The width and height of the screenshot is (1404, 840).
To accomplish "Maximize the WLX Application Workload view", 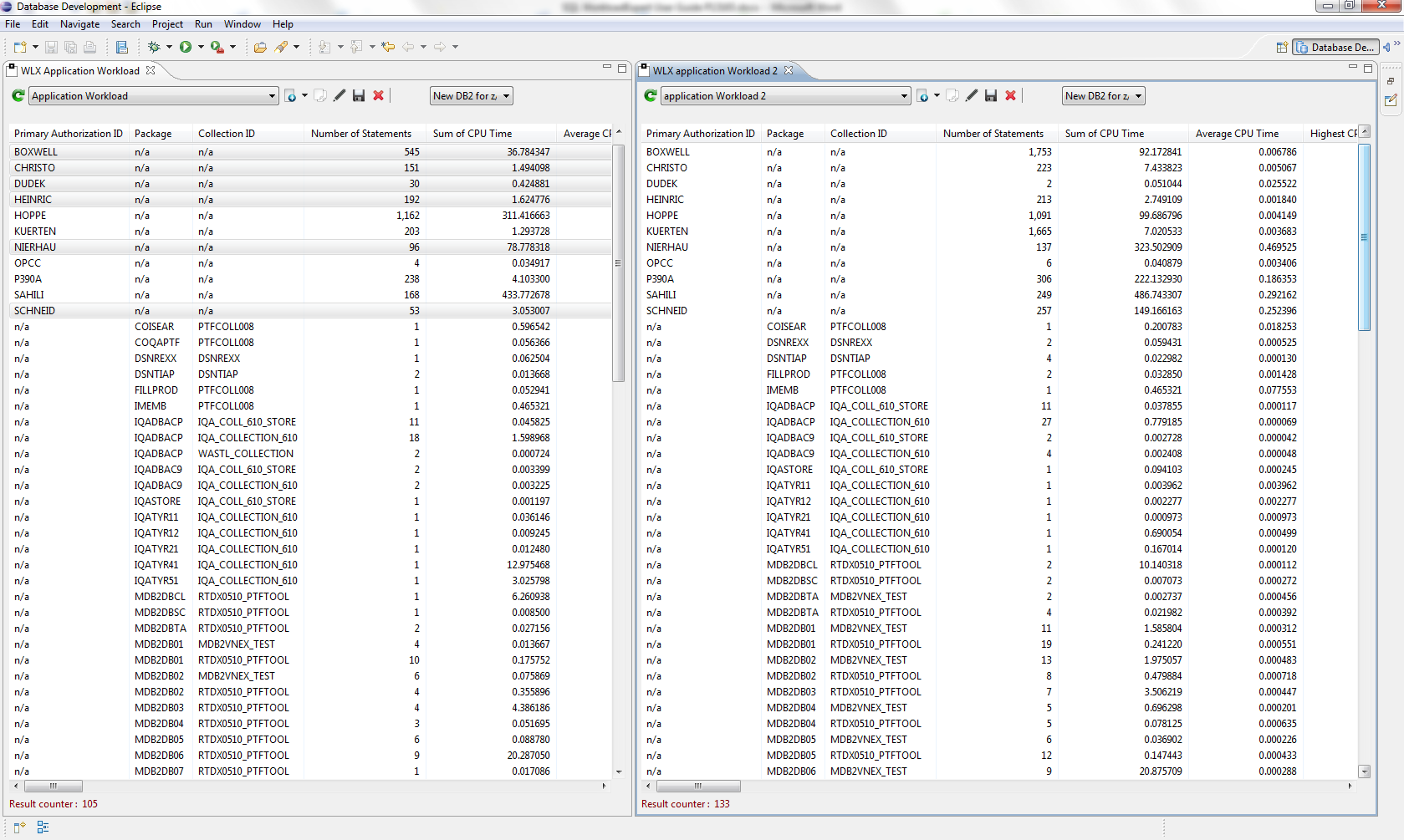I will (x=622, y=69).
